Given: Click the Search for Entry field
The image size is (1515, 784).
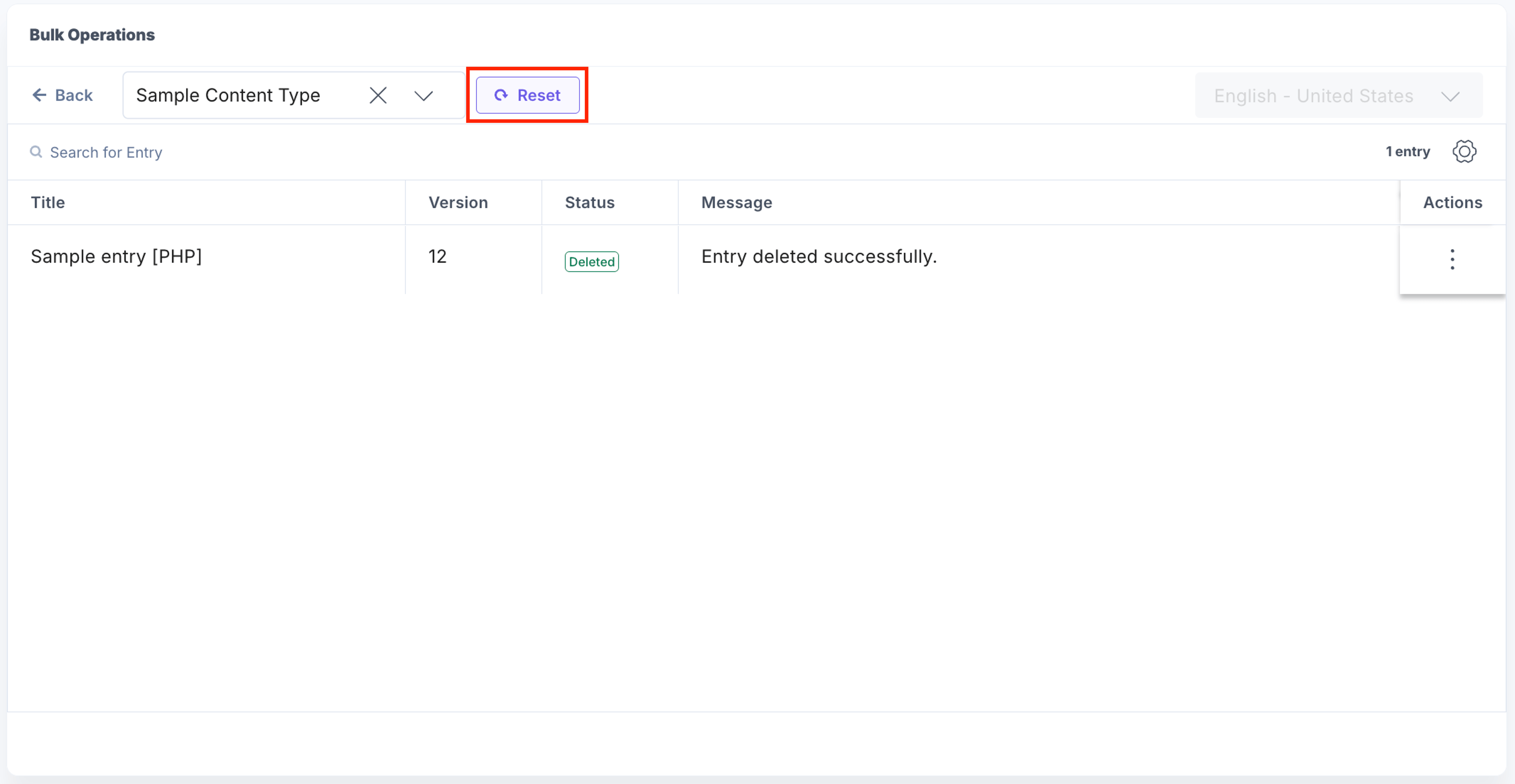Looking at the screenshot, I should point(106,152).
